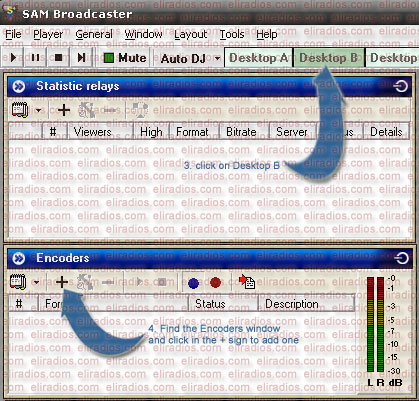The height and width of the screenshot is (401, 419).
Task: Click the SAM Broadcaster title bar logo
Action: coord(10,13)
